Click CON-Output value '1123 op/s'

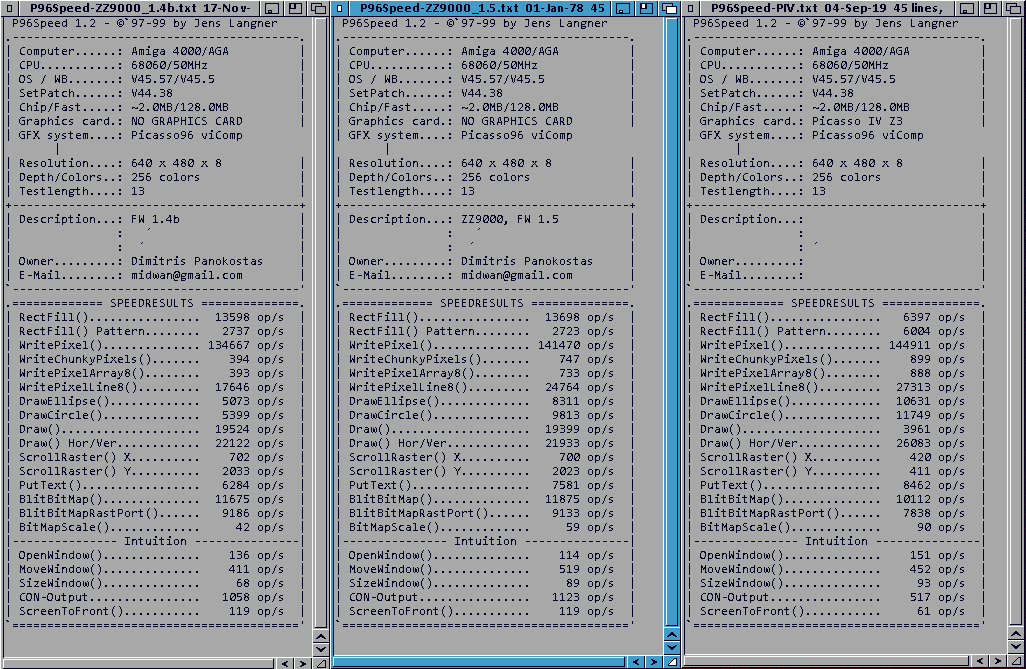coord(583,598)
